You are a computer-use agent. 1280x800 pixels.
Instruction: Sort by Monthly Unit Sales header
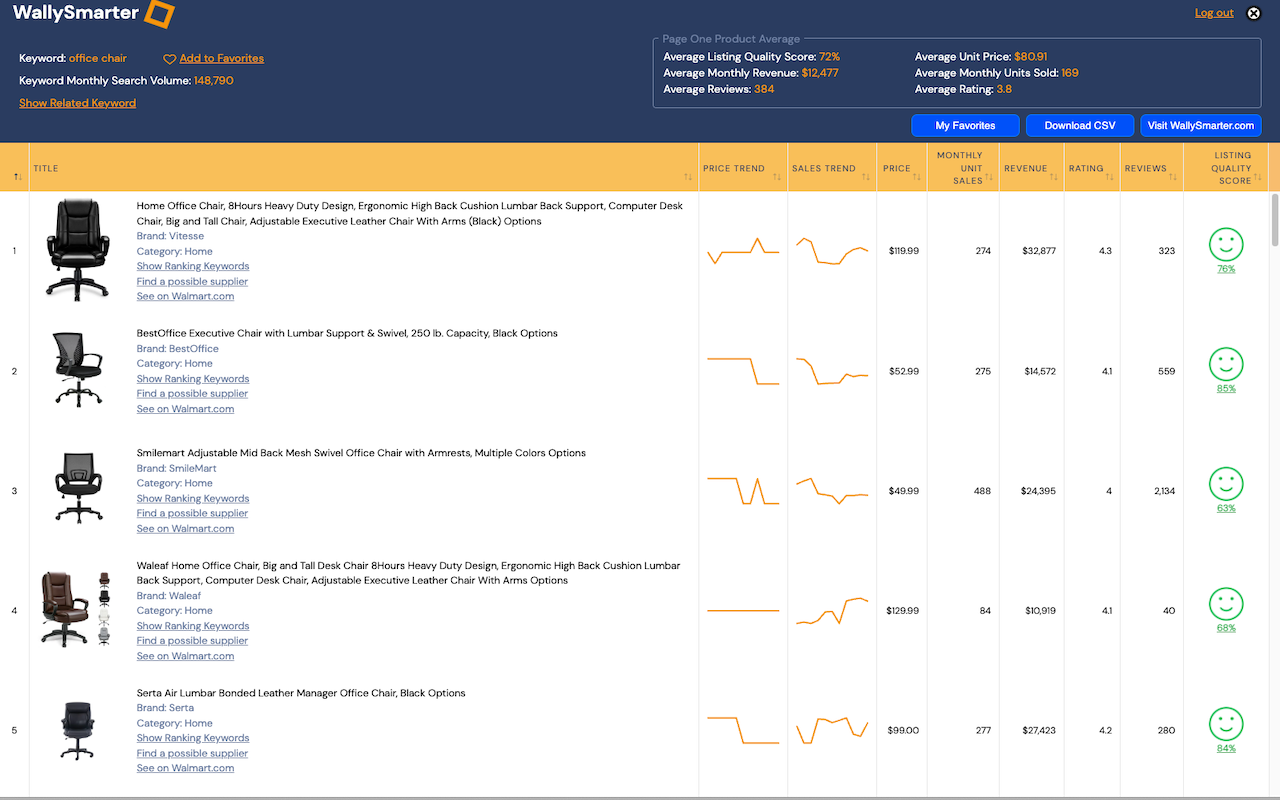pos(960,168)
